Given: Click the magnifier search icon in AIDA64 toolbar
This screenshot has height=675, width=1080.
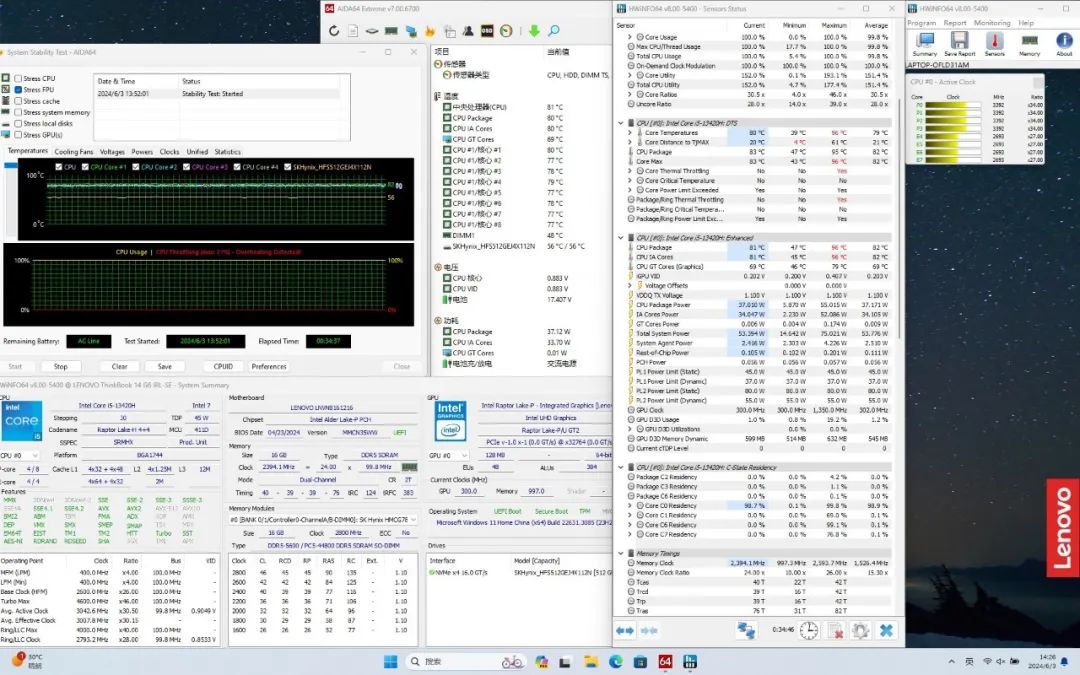Looking at the screenshot, I should [553, 30].
